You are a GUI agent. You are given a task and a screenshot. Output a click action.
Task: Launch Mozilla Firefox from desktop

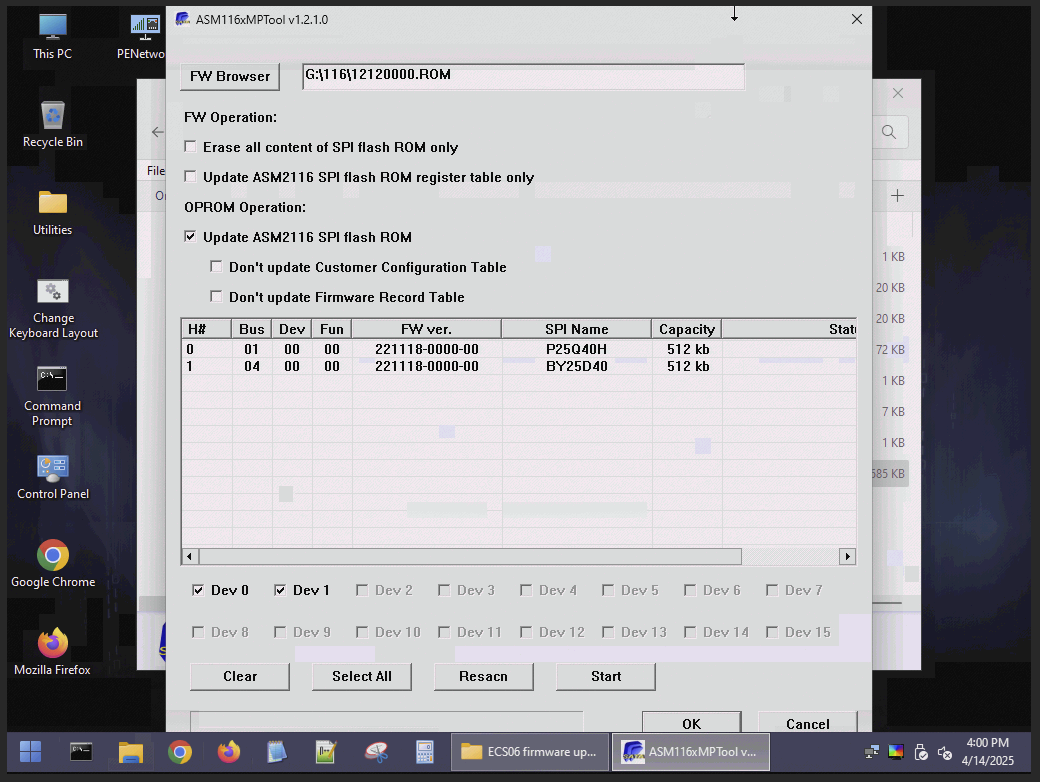point(52,652)
